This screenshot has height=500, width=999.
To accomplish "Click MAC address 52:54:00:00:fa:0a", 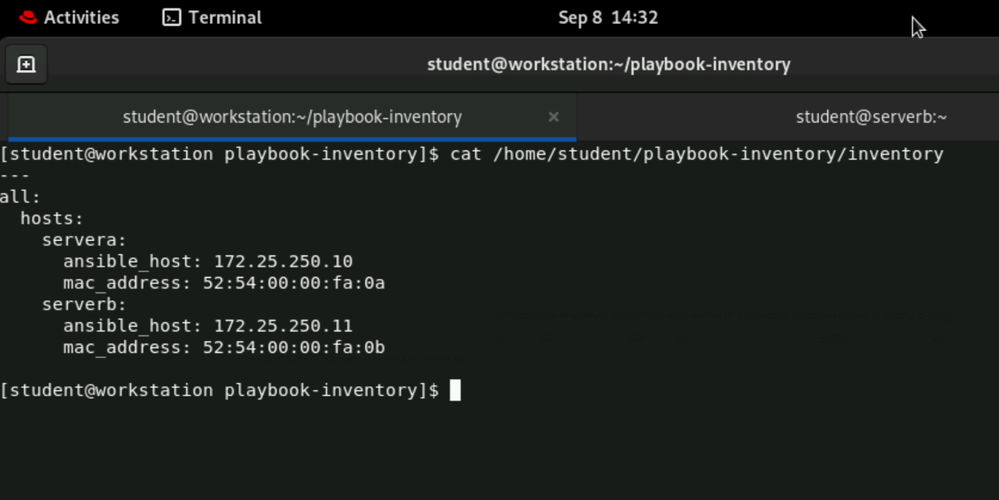I will pos(294,283).
